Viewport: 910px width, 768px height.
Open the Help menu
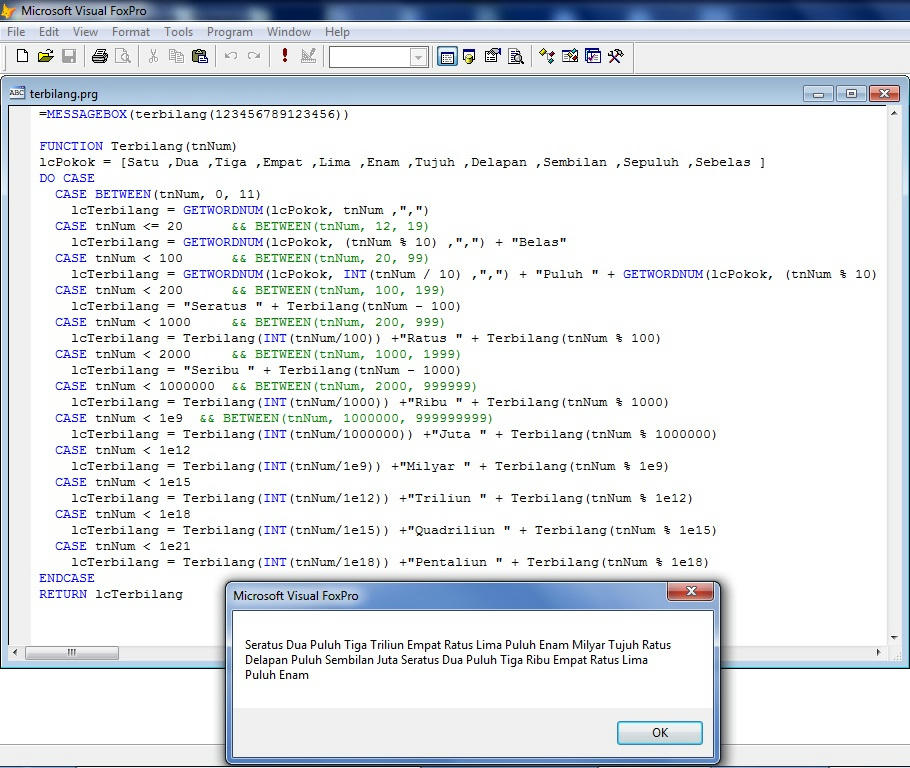coord(337,32)
